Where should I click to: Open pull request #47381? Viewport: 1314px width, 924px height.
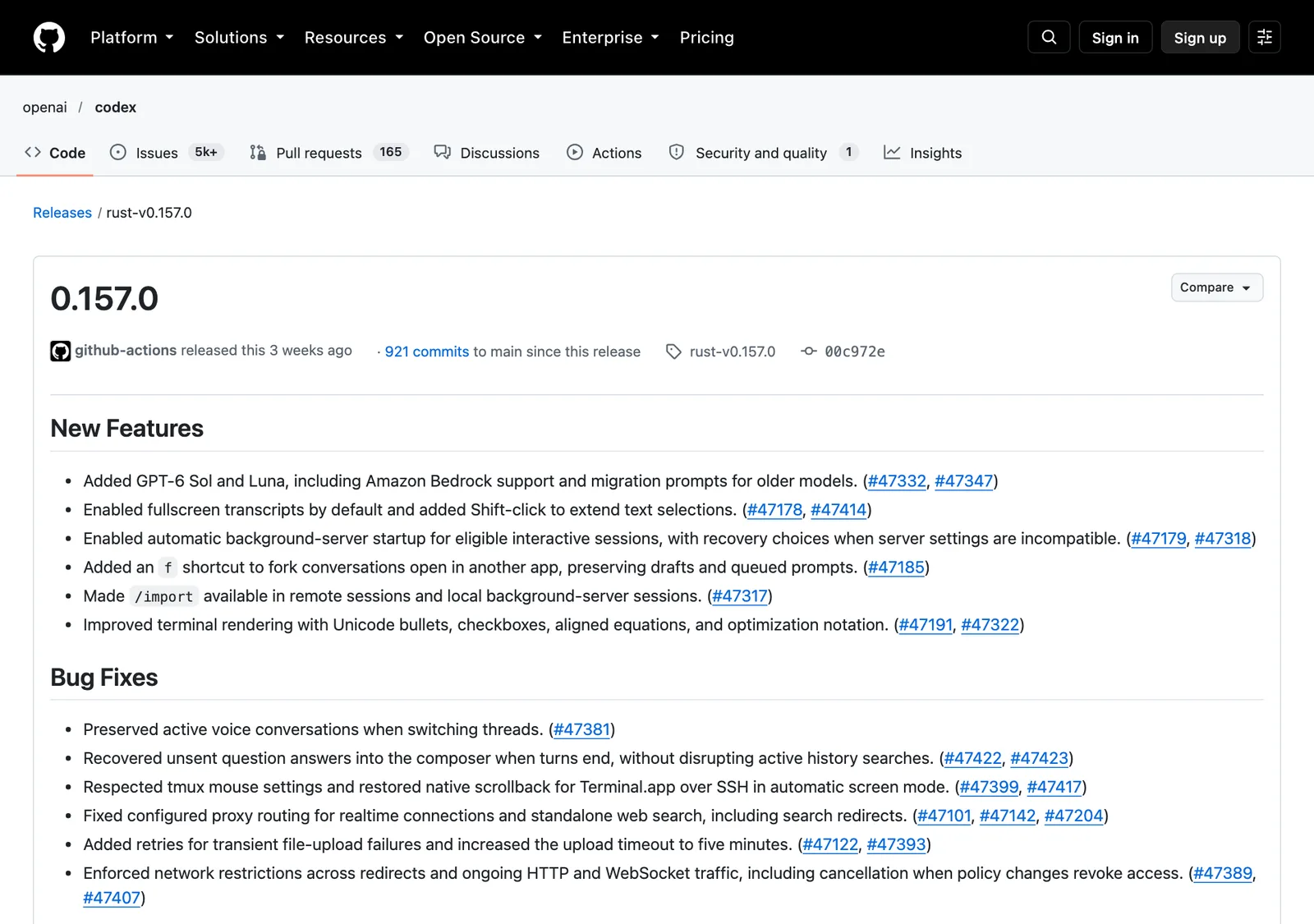pyautogui.click(x=582, y=729)
